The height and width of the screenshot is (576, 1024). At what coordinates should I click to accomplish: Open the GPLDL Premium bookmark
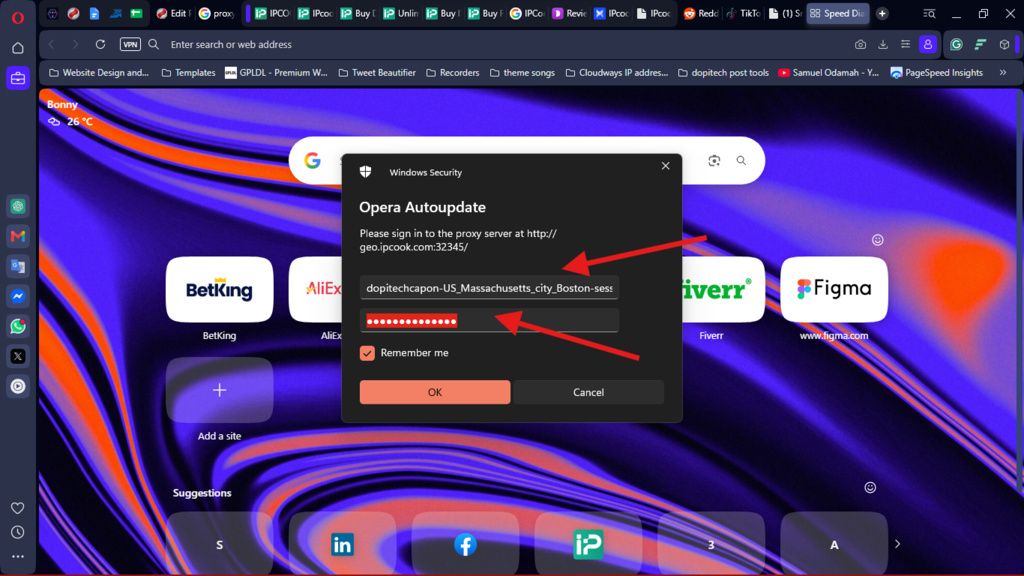pyautogui.click(x=276, y=72)
